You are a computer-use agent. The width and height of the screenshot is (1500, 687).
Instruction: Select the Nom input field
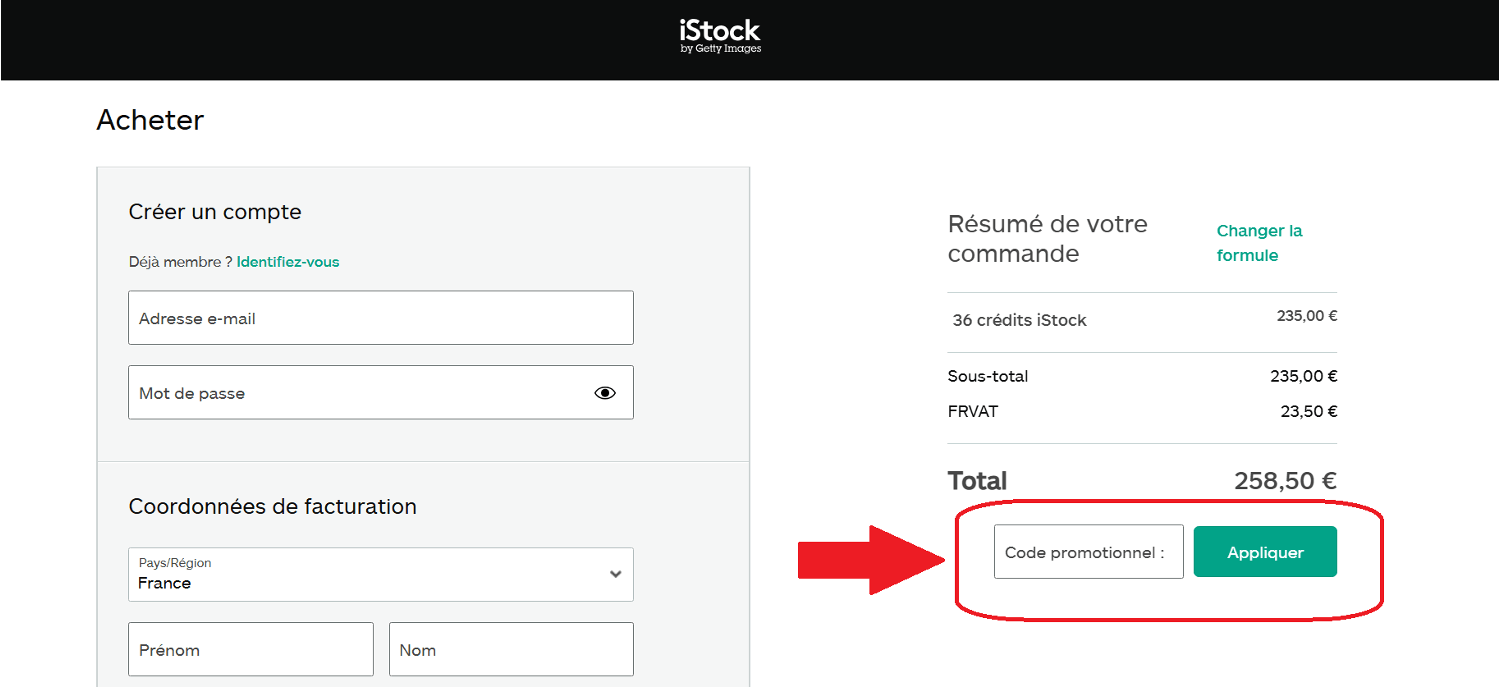[x=511, y=649]
